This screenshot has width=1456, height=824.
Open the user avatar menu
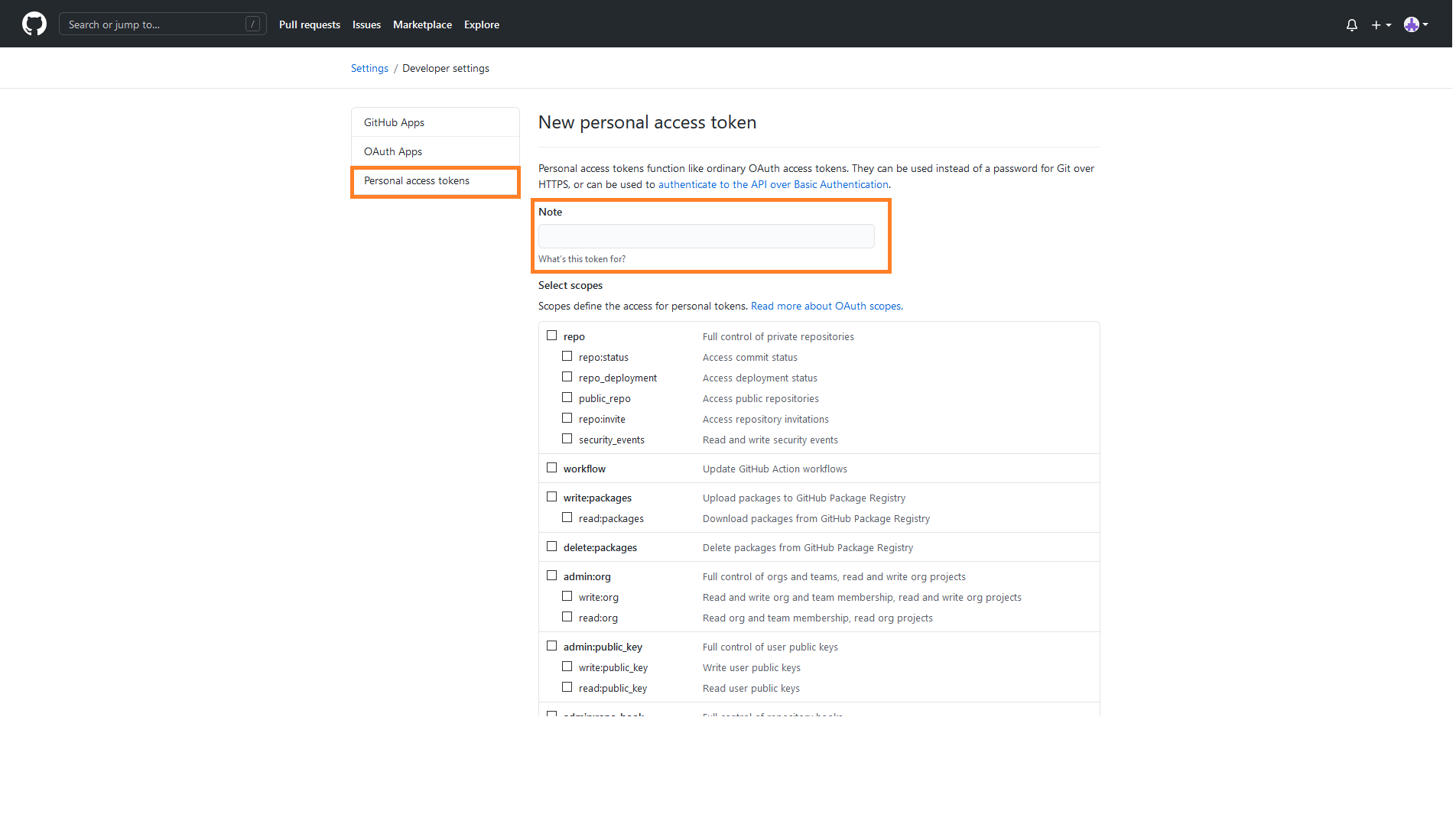(x=1415, y=24)
